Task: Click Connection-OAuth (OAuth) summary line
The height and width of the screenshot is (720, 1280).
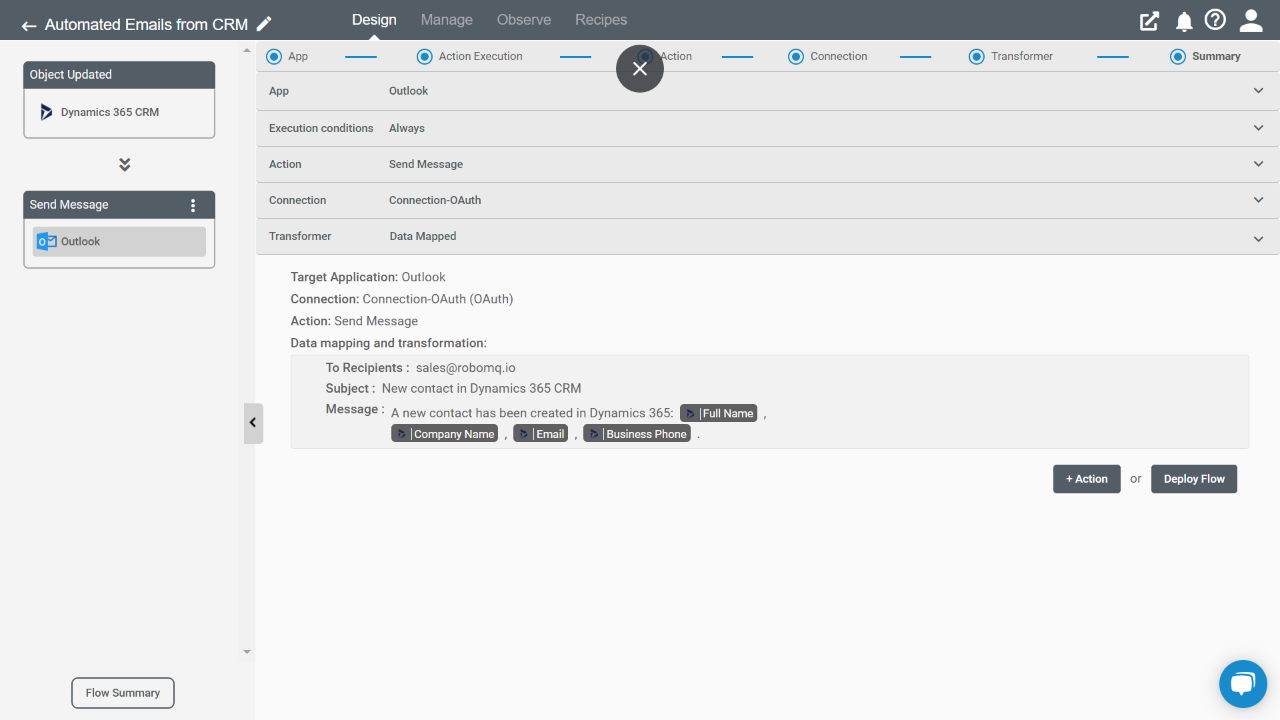Action: pyautogui.click(x=402, y=299)
